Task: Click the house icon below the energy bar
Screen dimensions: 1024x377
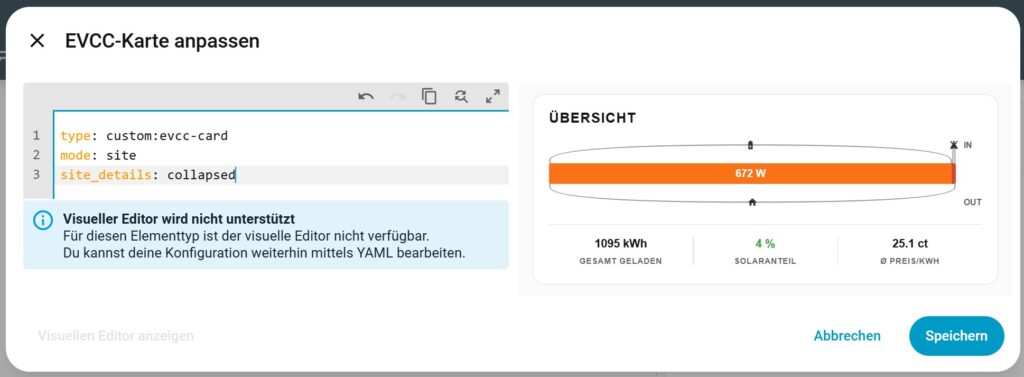Action: (752, 203)
